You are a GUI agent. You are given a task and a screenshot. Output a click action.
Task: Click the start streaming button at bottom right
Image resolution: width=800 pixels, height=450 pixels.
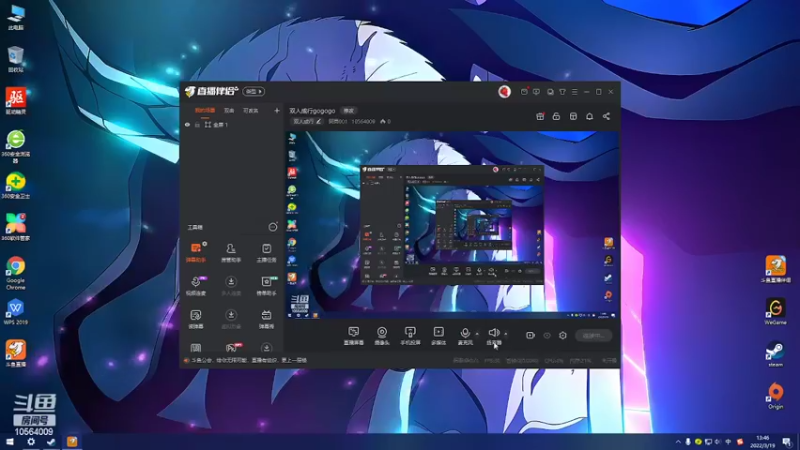coord(593,335)
